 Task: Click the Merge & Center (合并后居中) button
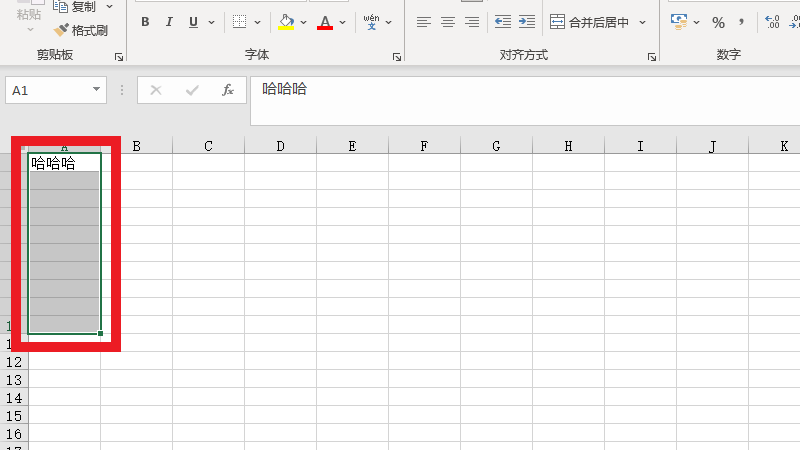point(598,22)
